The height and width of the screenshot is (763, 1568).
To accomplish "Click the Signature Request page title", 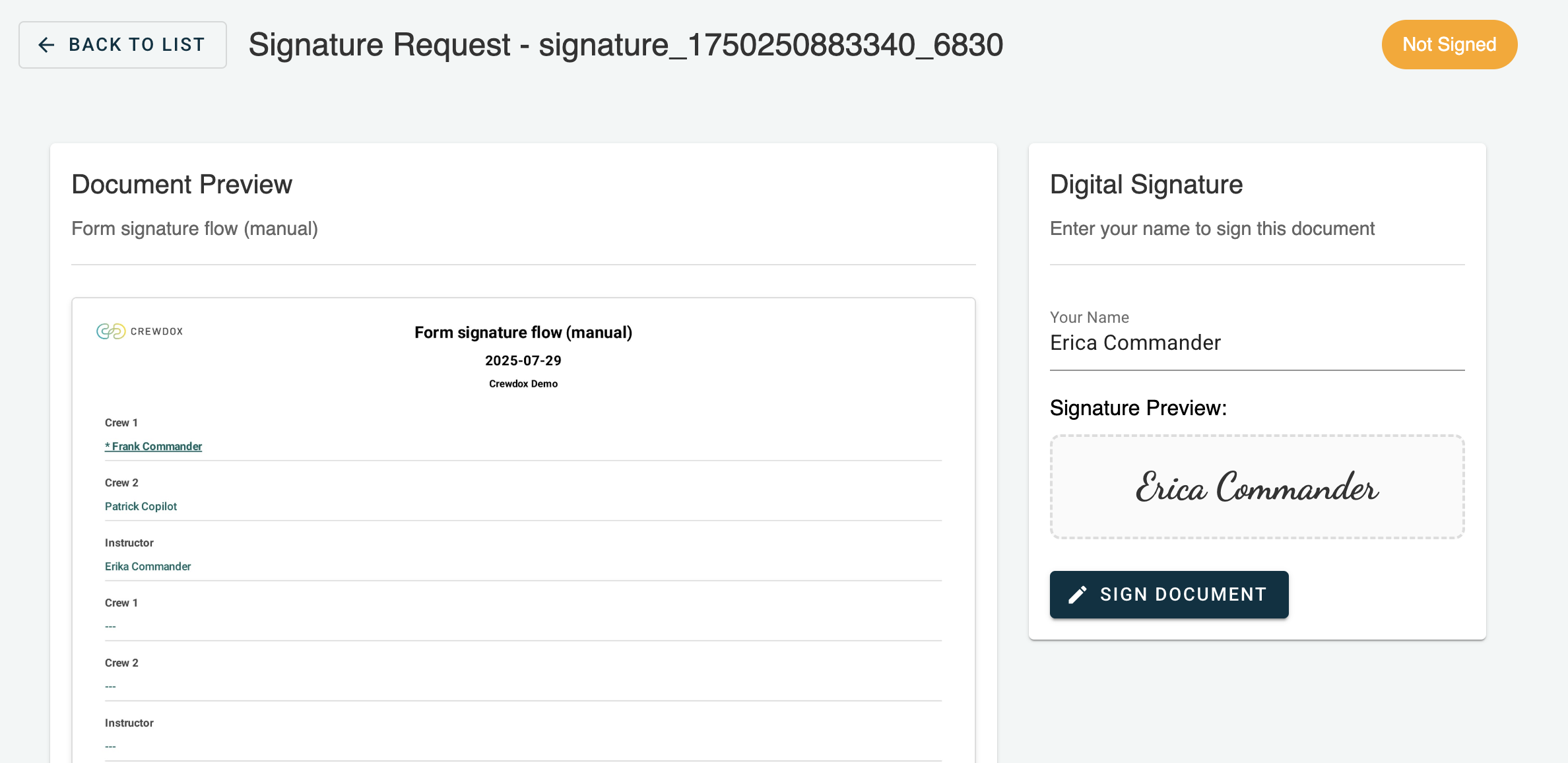I will 625,45.
